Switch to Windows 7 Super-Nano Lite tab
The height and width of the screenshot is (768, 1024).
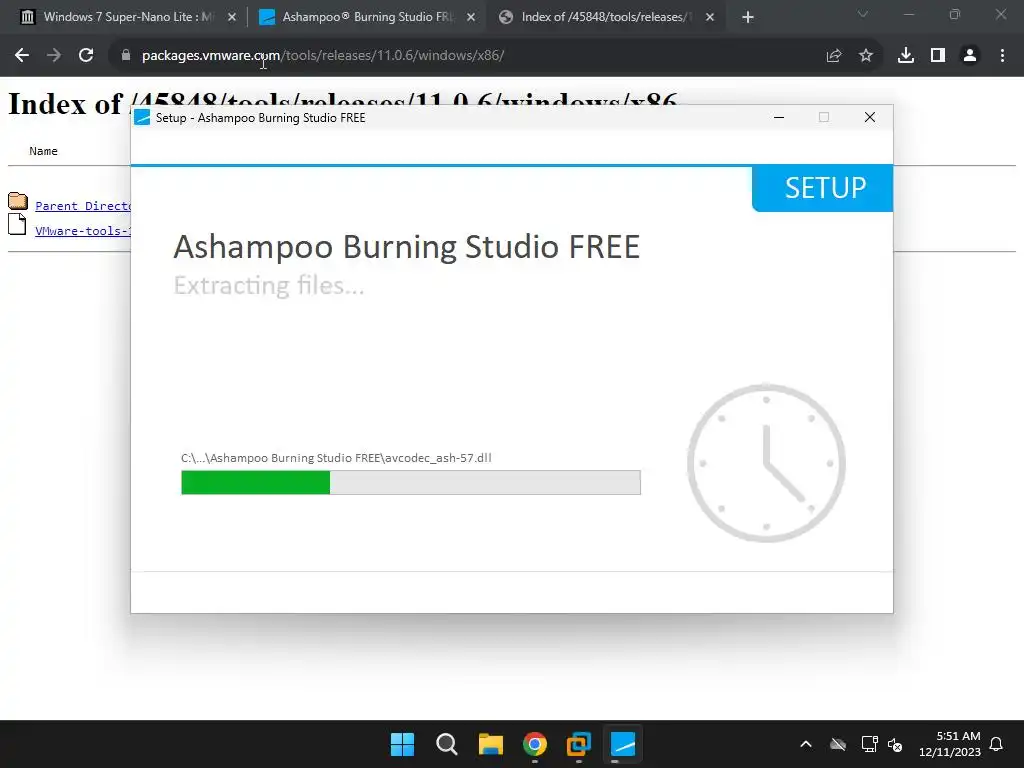[x=129, y=17]
